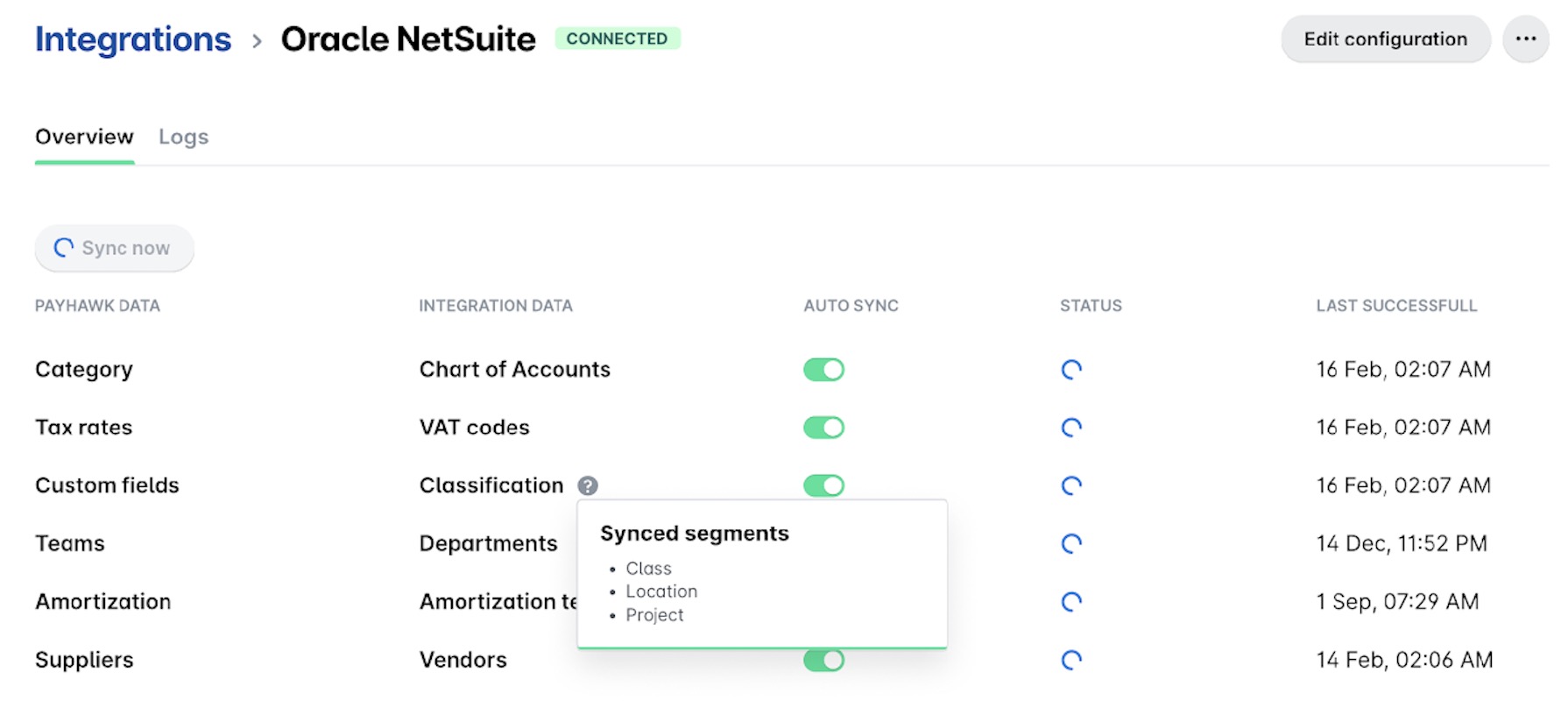Select the Overview tab
The width and height of the screenshot is (1568, 701).
84,137
